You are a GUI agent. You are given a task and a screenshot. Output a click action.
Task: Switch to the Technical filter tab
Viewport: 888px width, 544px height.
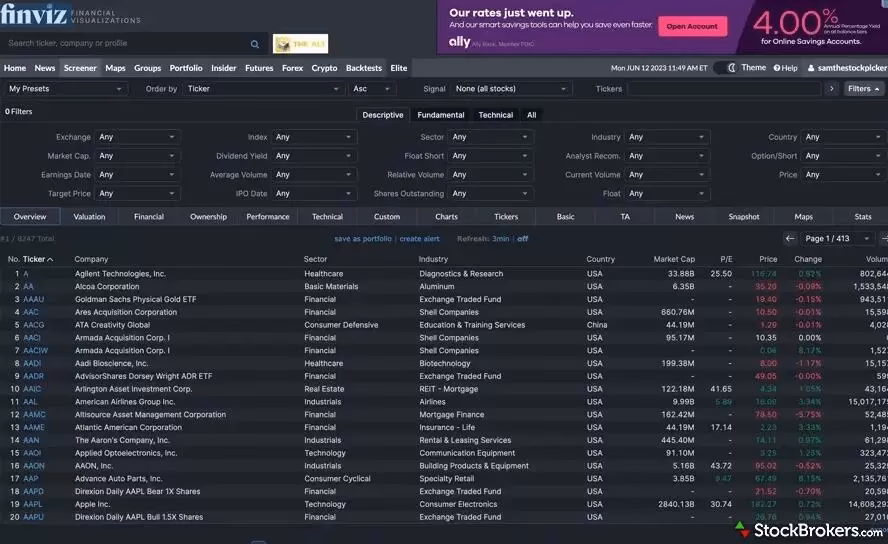tap(496, 115)
